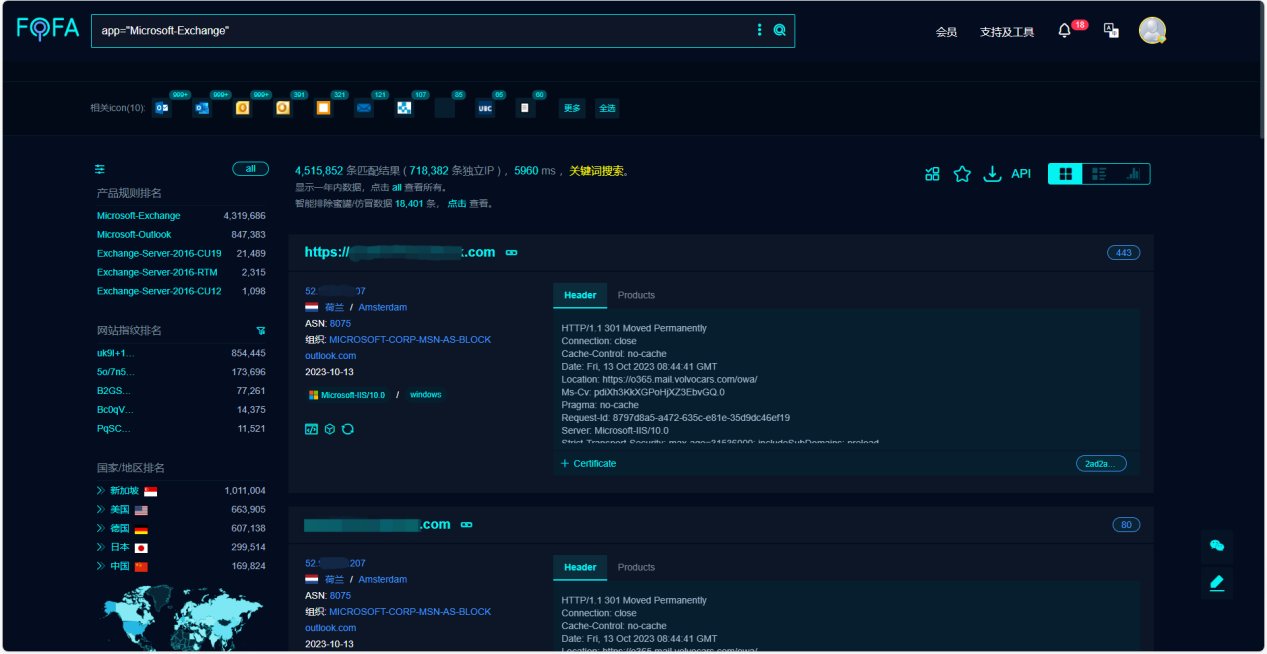The image size is (1267, 654).
Task: Toggle the 'all' pill in sidebar
Action: tap(250, 169)
